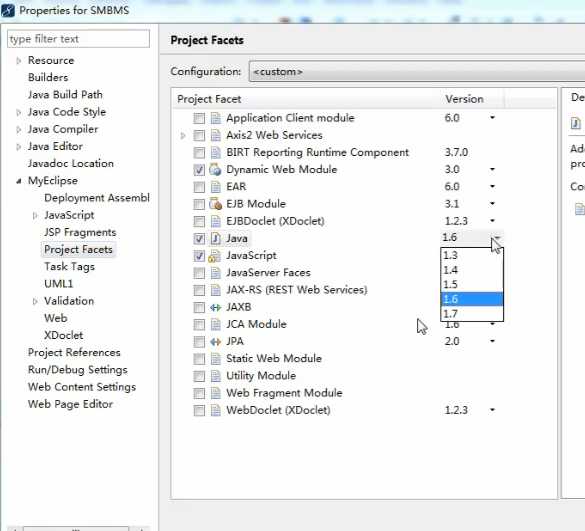Click the Web Fragment Module icon
This screenshot has width=585, height=531.
[215, 393]
